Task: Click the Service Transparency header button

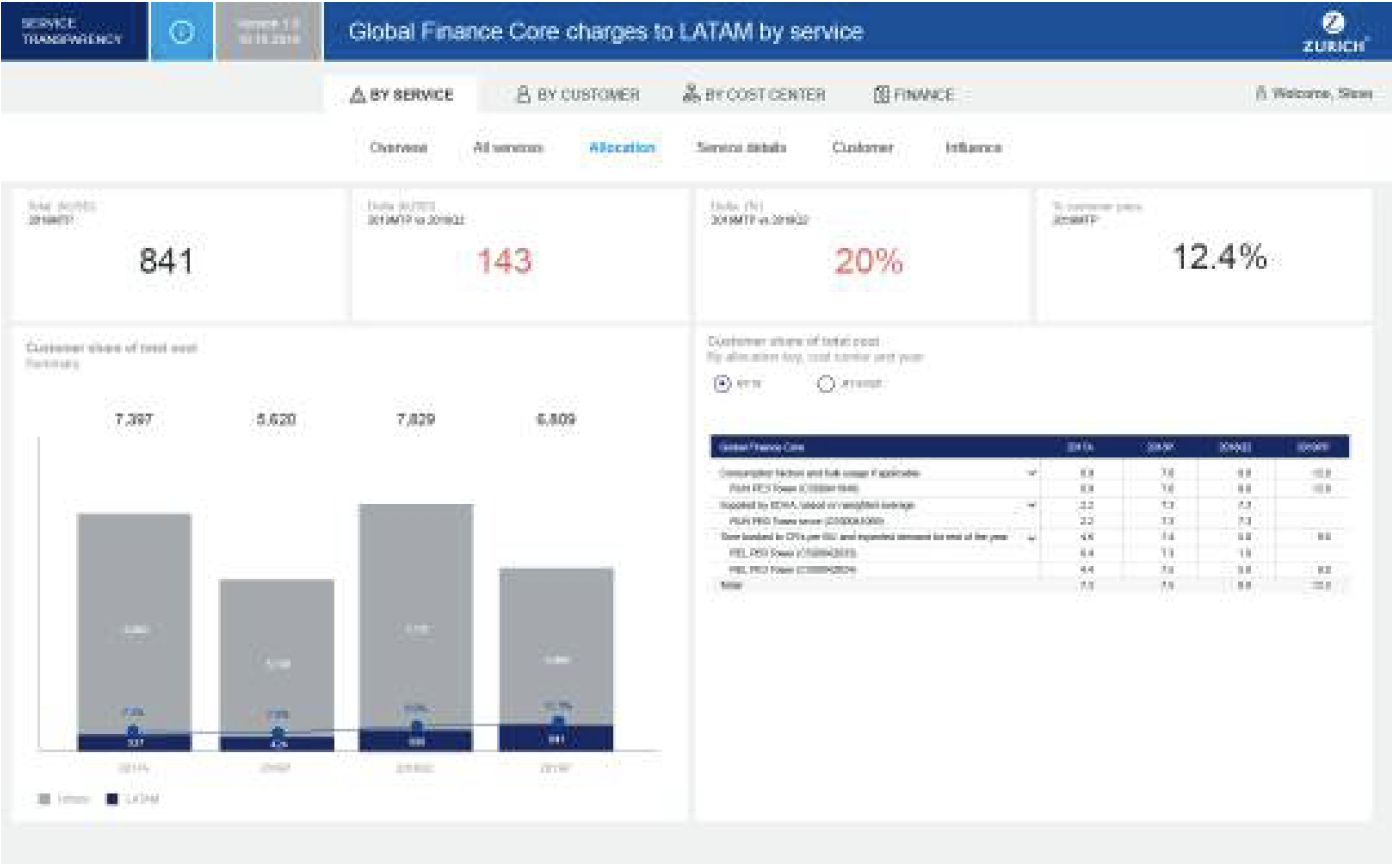Action: pos(72,32)
